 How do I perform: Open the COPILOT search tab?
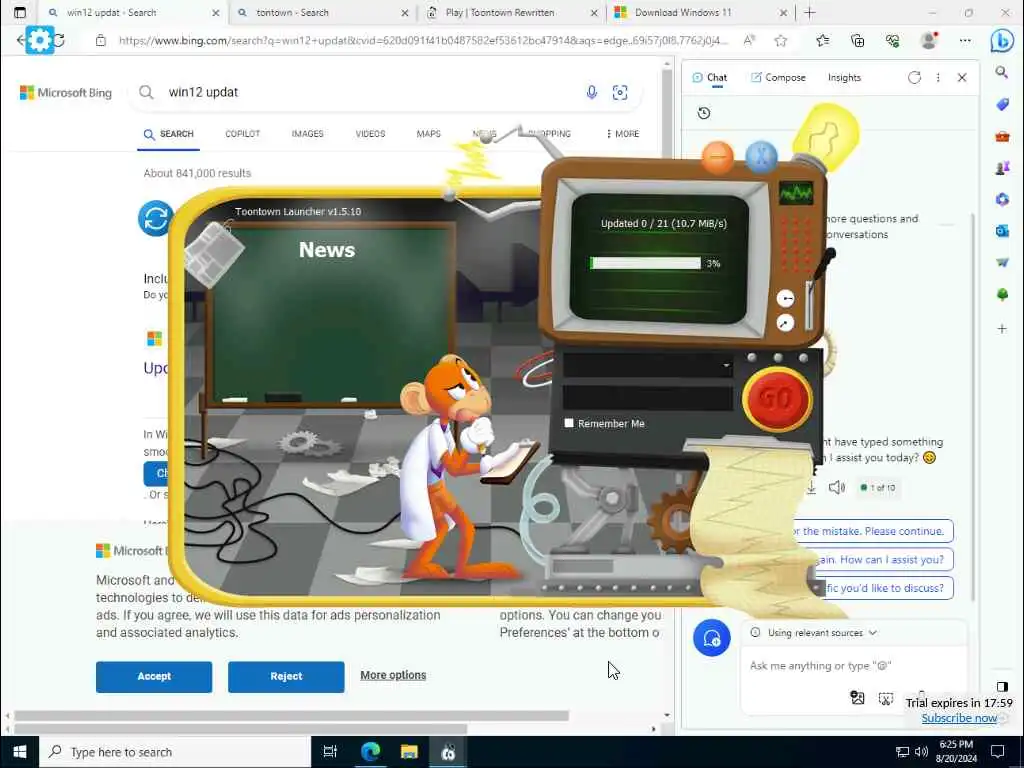pyautogui.click(x=242, y=133)
